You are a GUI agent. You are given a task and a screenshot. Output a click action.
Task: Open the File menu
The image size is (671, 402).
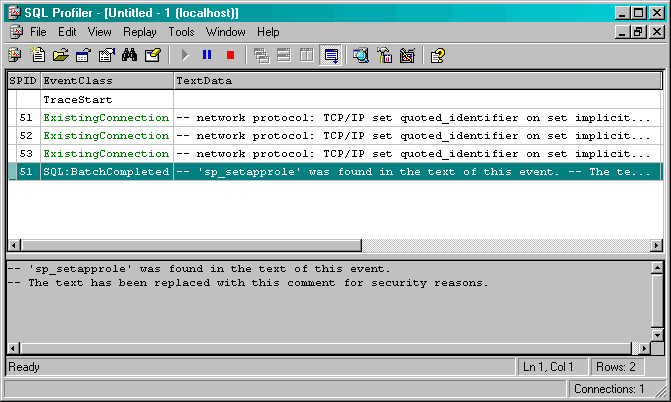(x=38, y=32)
